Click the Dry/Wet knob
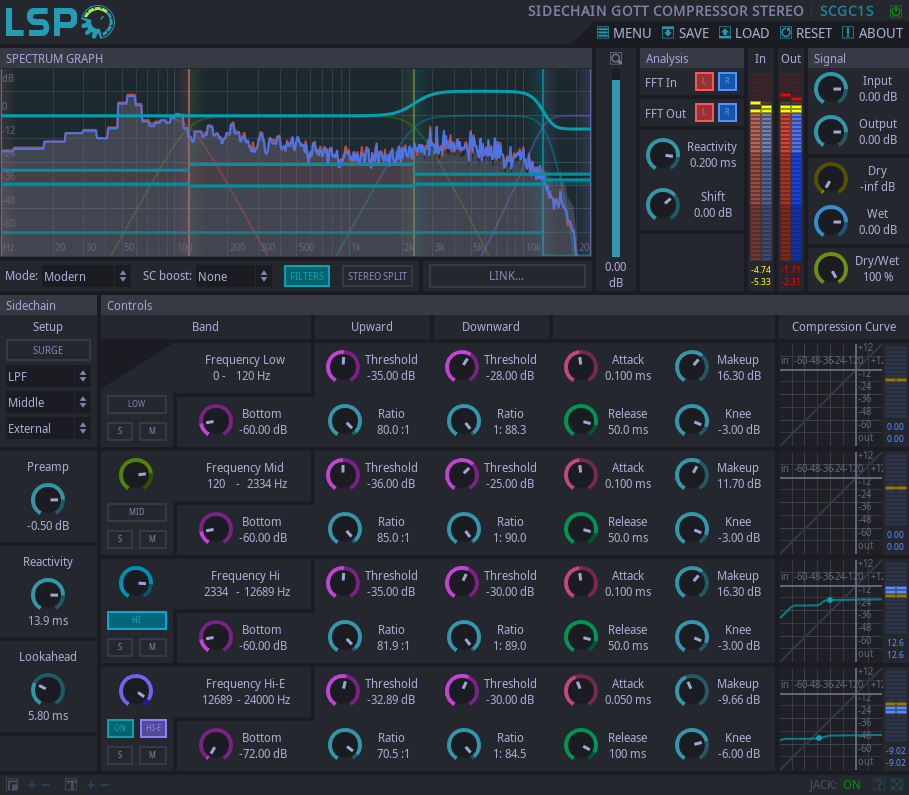The width and height of the screenshot is (909, 795). [831, 269]
